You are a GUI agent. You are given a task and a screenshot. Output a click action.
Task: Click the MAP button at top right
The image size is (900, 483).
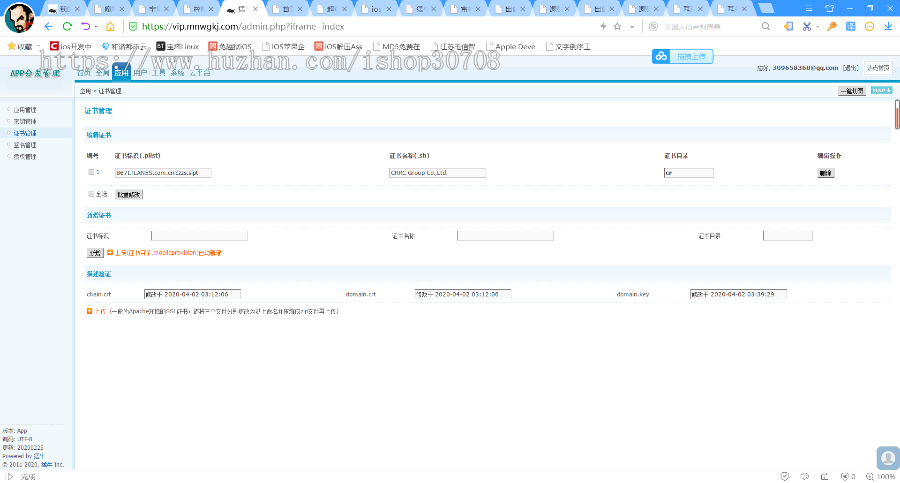click(x=882, y=90)
